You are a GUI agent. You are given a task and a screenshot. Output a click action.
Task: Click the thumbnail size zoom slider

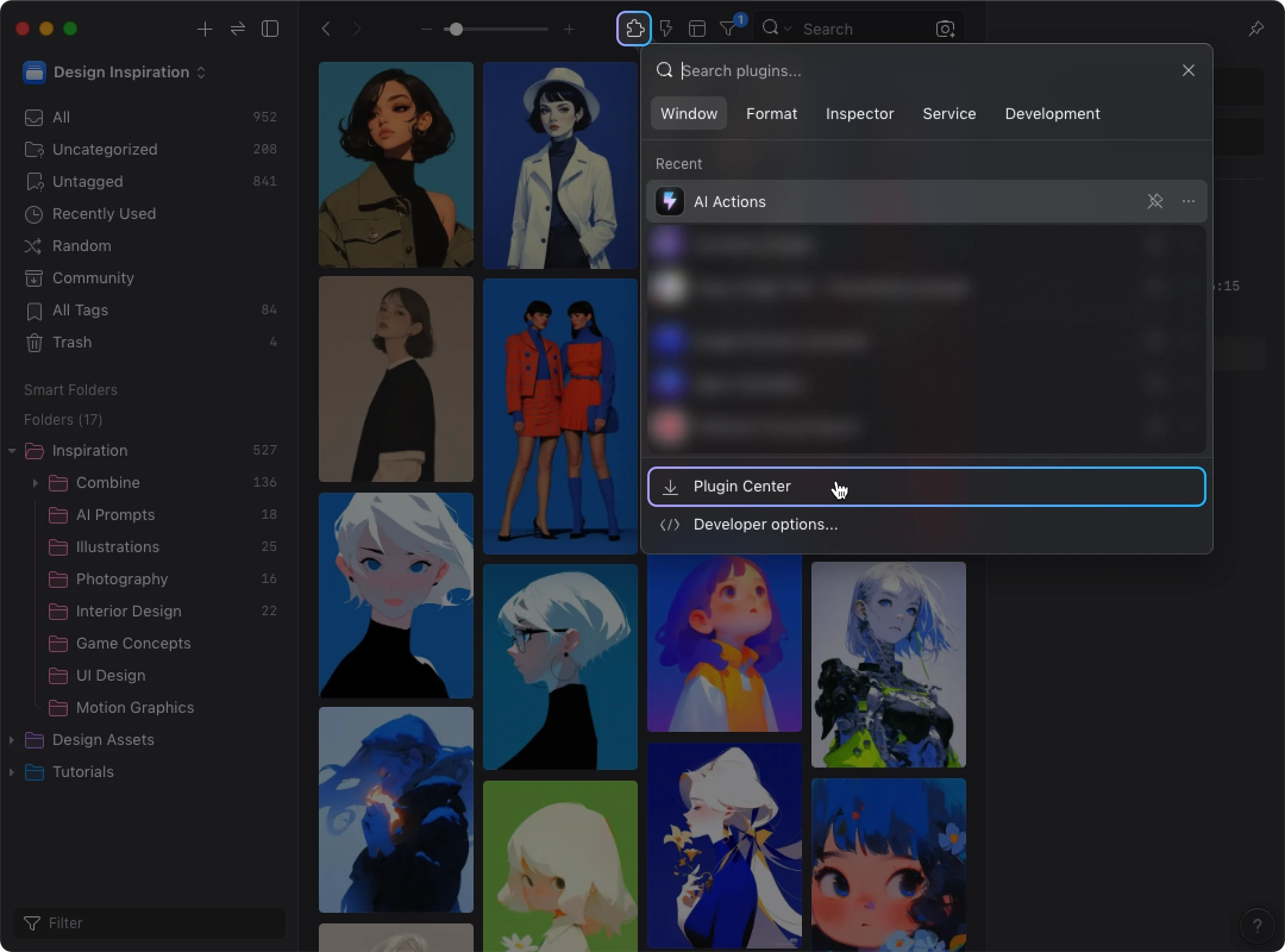(456, 29)
